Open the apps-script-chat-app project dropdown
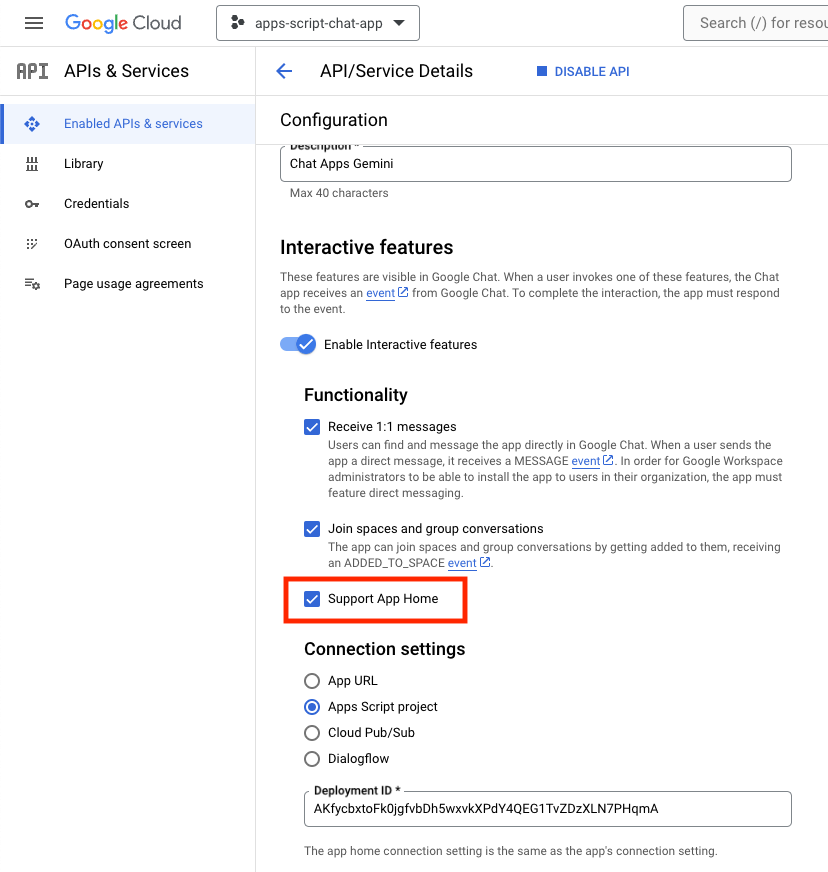This screenshot has width=828, height=872. point(317,23)
